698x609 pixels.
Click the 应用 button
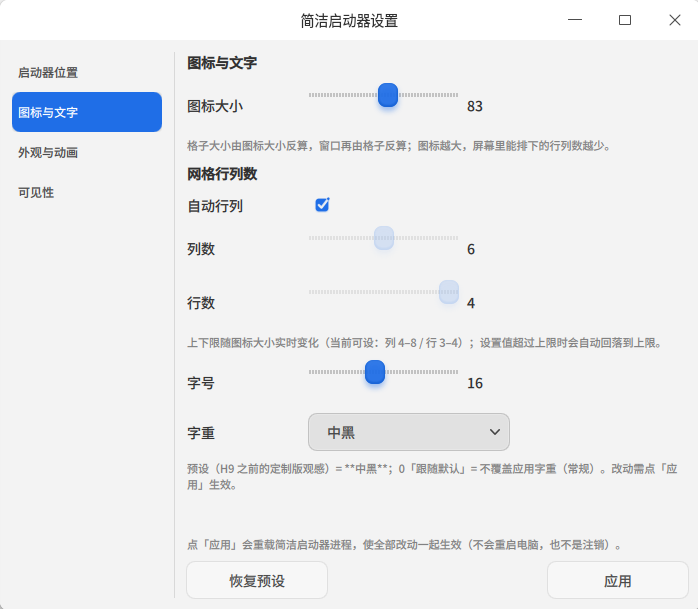618,580
